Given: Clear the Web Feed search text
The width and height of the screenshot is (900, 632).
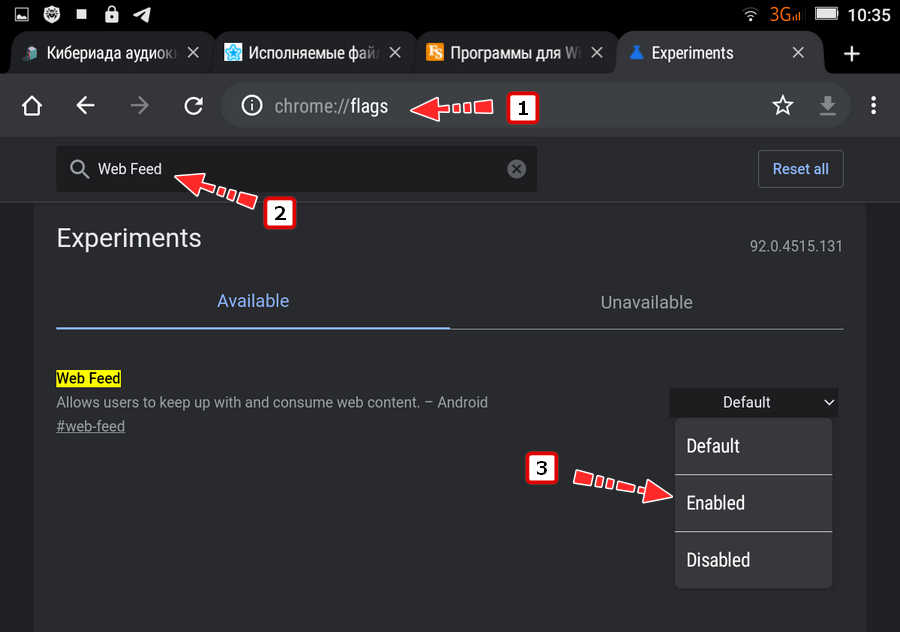Looking at the screenshot, I should pyautogui.click(x=517, y=169).
